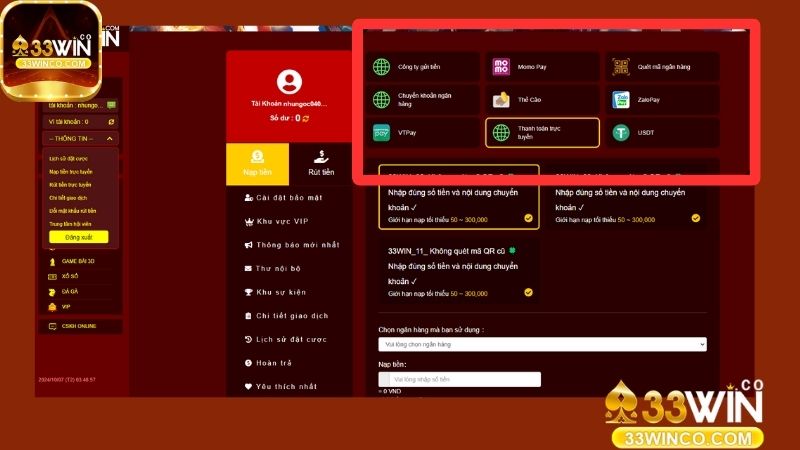Open Lịch sử đặt cược in sidebar
The image size is (800, 450).
pyautogui.click(x=68, y=159)
